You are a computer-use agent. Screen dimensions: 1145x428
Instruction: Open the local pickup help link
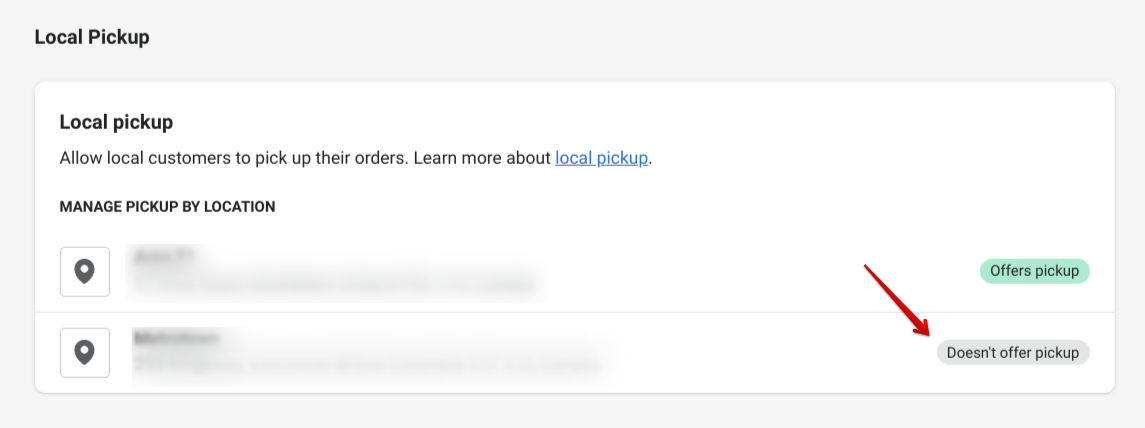click(x=601, y=158)
